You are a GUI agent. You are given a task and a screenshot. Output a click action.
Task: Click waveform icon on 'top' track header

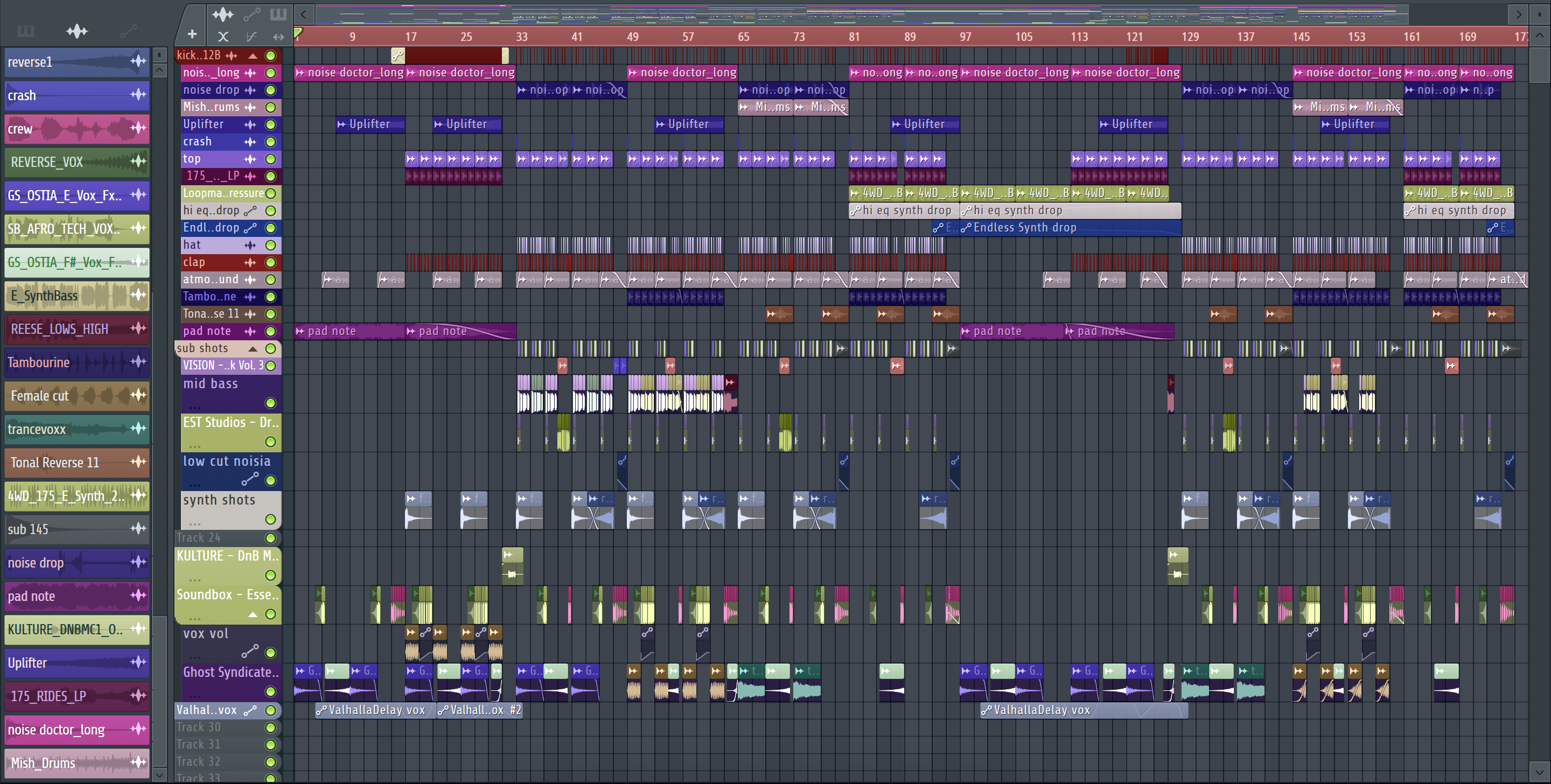(250, 159)
